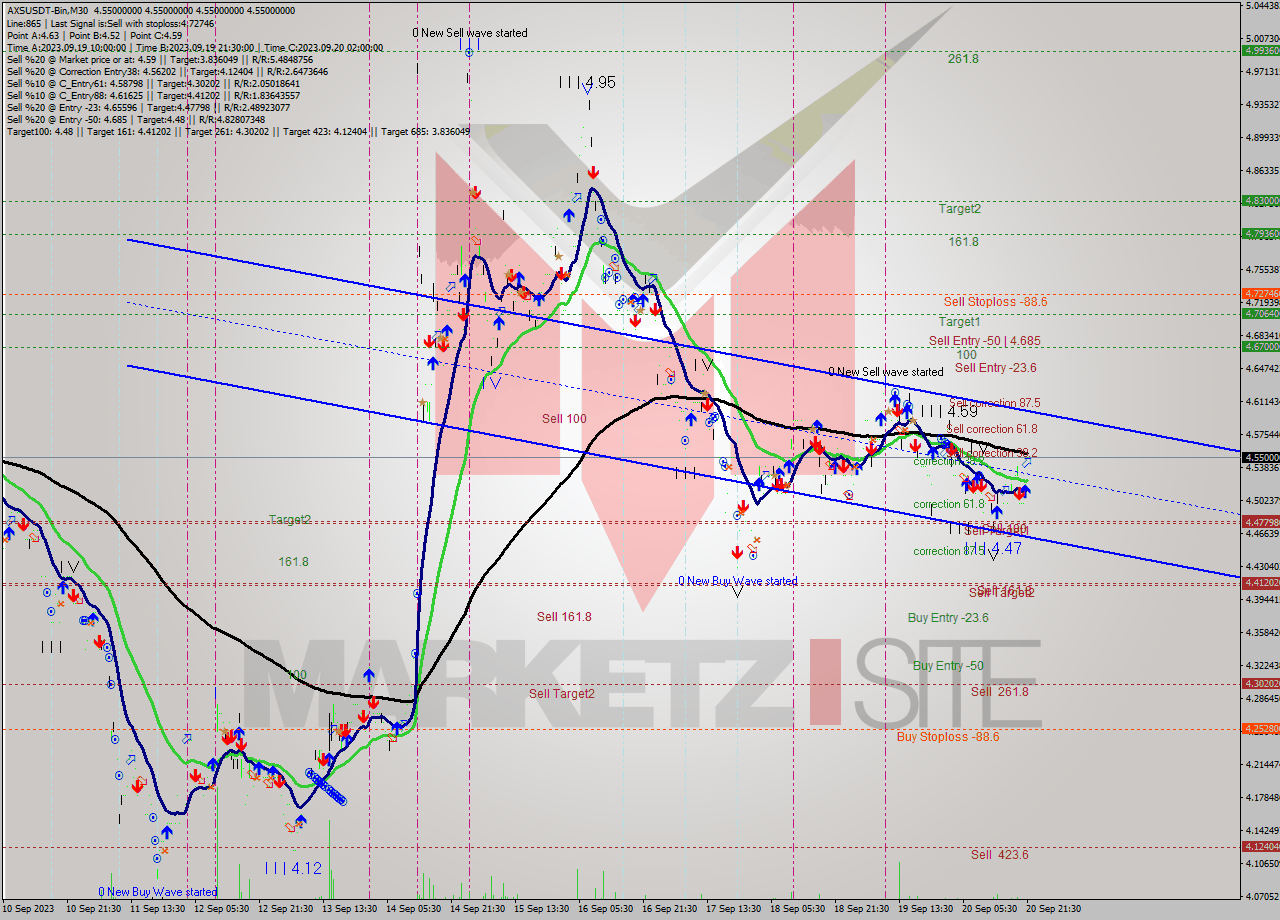
Task: Click the 4.83000 green price tag
Action: (1260, 201)
